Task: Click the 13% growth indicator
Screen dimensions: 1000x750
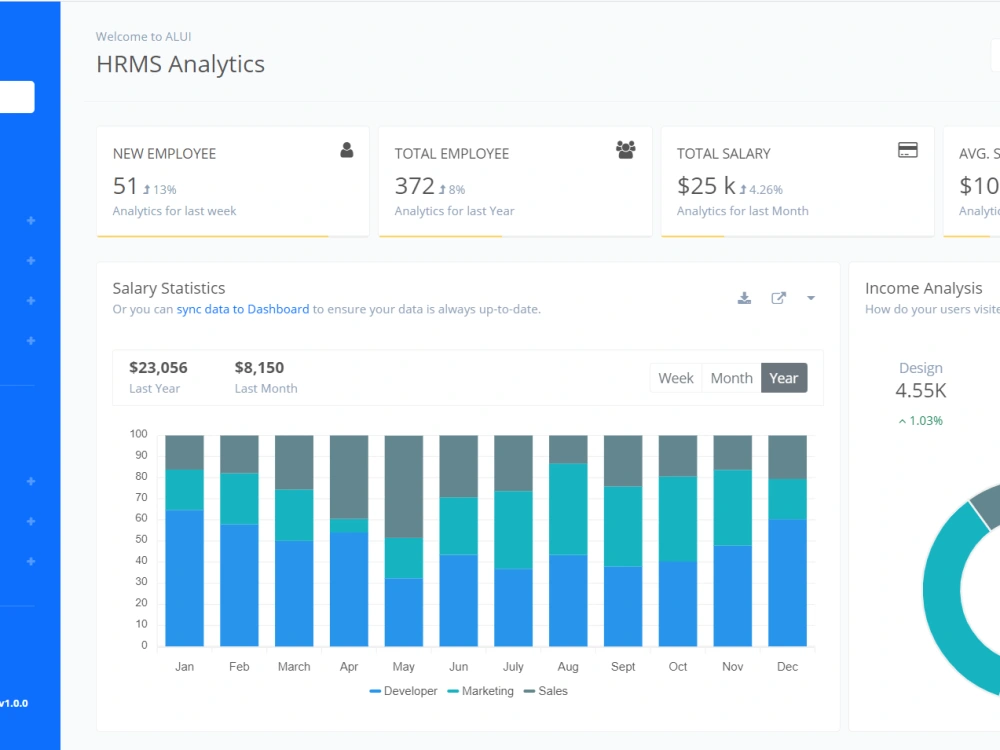Action: (x=159, y=189)
